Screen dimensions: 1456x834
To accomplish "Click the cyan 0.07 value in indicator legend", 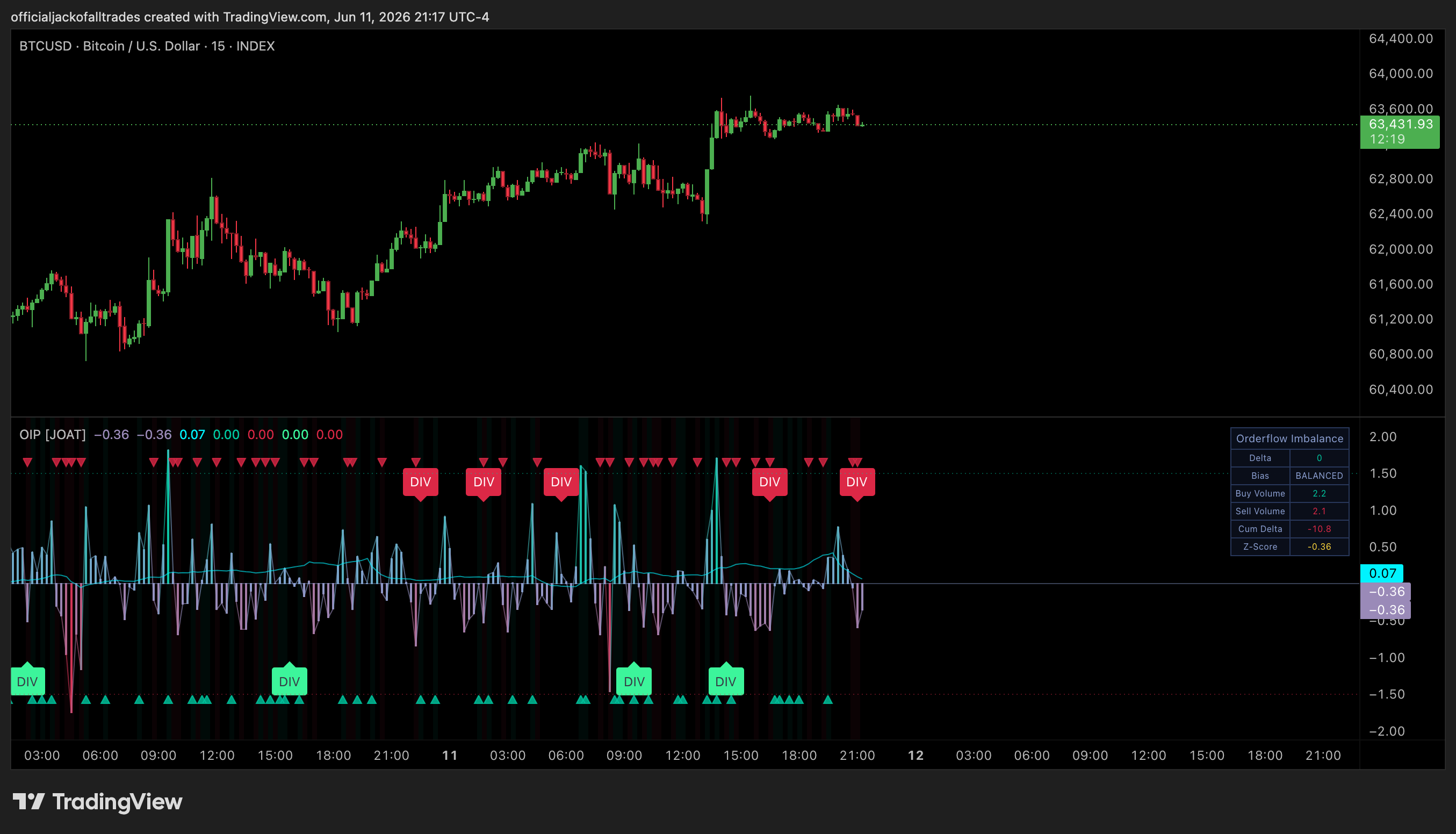I will pyautogui.click(x=192, y=434).
